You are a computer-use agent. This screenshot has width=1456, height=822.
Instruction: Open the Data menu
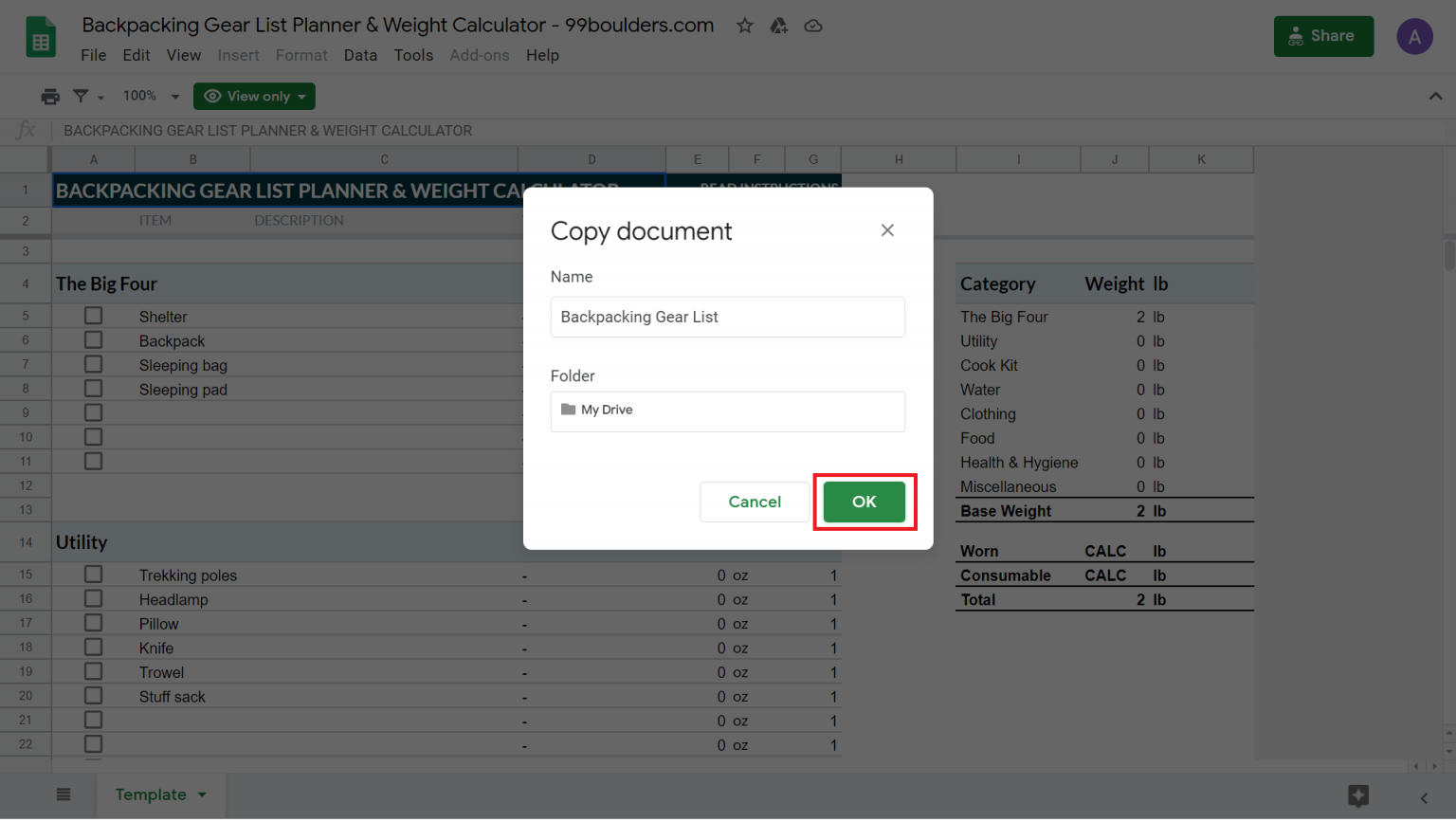point(360,55)
